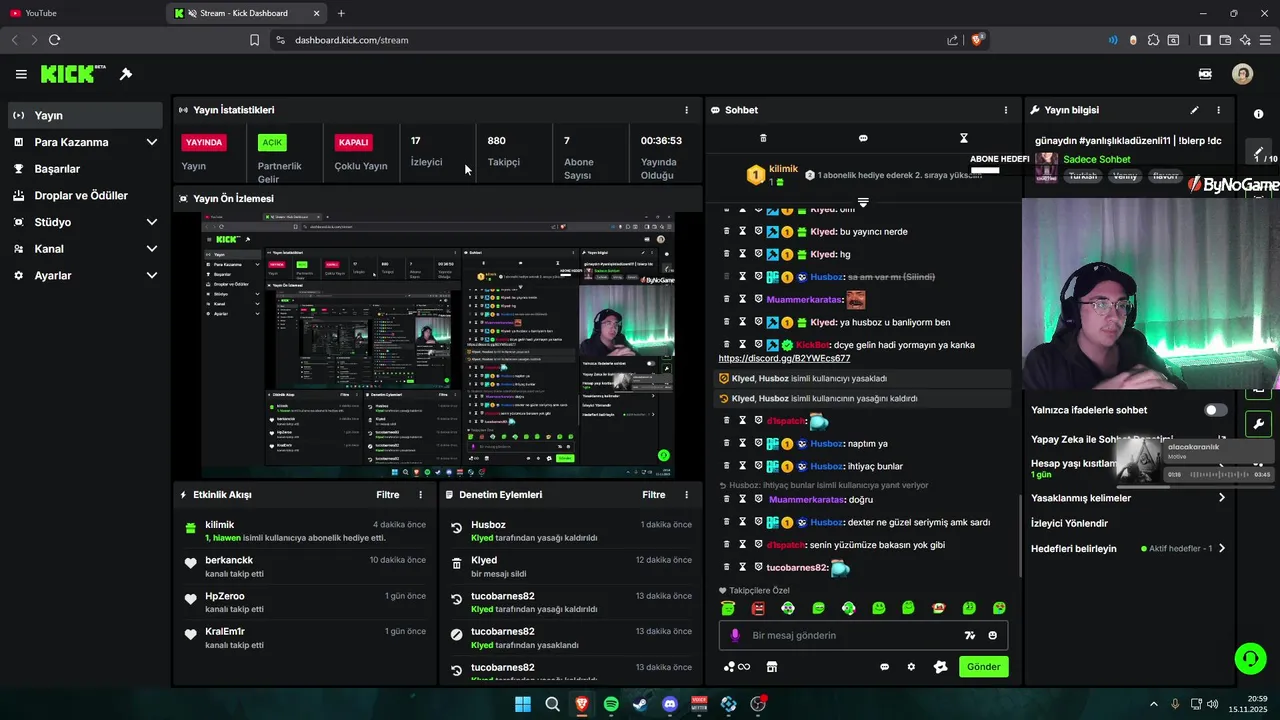Click the pin icon beside Kick logo
This screenshot has height=720, width=1280.
pyautogui.click(x=126, y=74)
